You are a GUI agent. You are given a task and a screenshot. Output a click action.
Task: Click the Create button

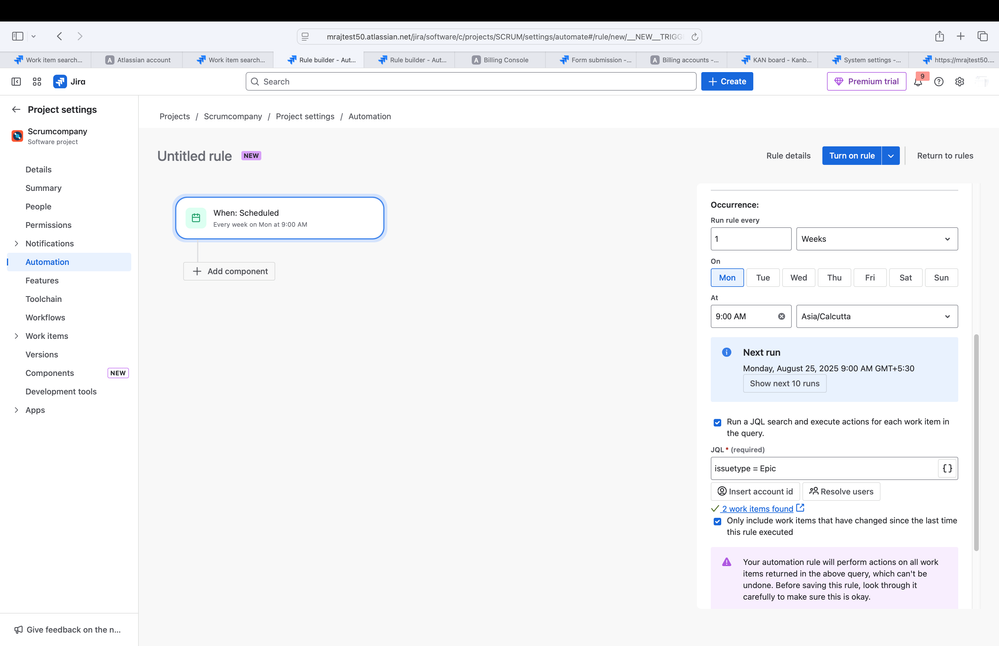pos(727,82)
